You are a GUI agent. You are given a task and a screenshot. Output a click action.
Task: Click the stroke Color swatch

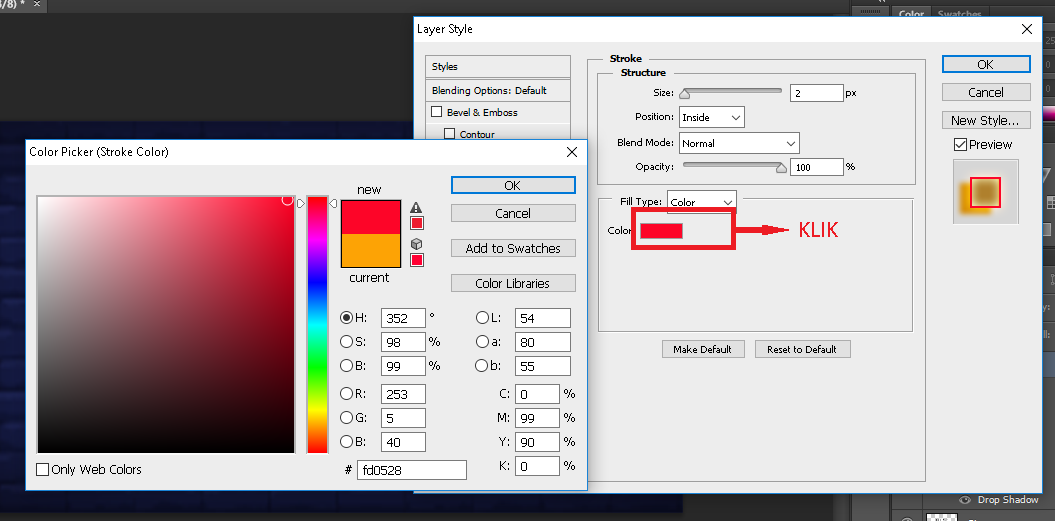click(661, 231)
